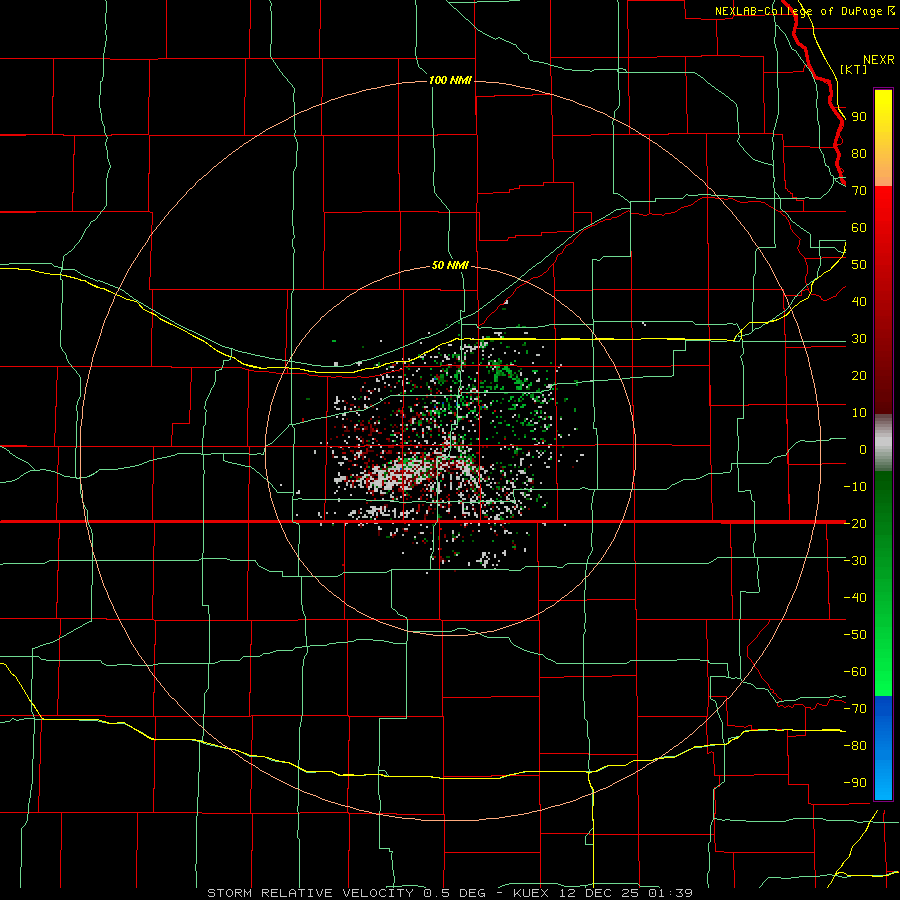Click the '50 NMI' range ring label
900x900 pixels.
click(450, 265)
